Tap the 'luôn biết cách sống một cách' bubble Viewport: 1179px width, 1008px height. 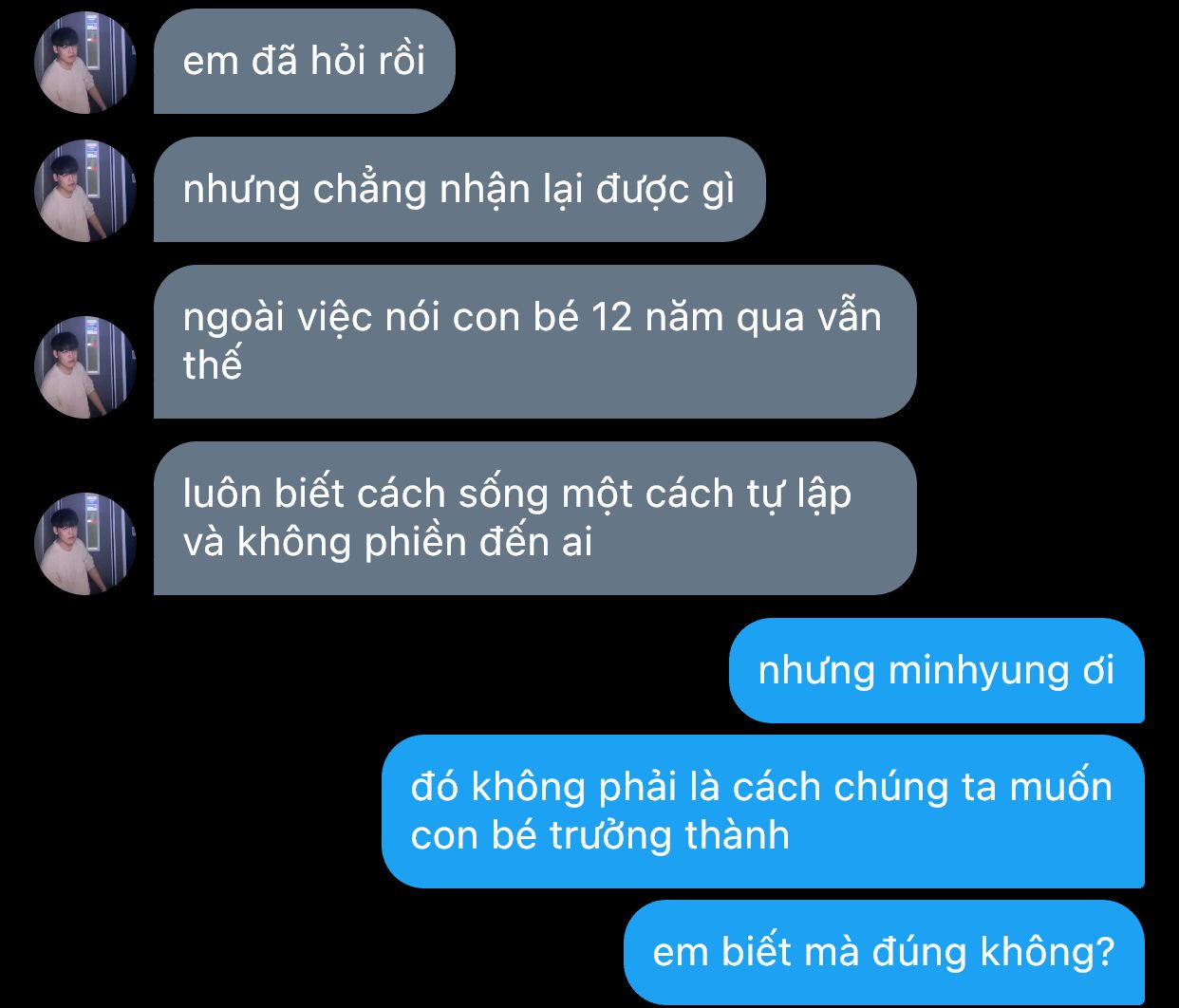click(x=535, y=518)
